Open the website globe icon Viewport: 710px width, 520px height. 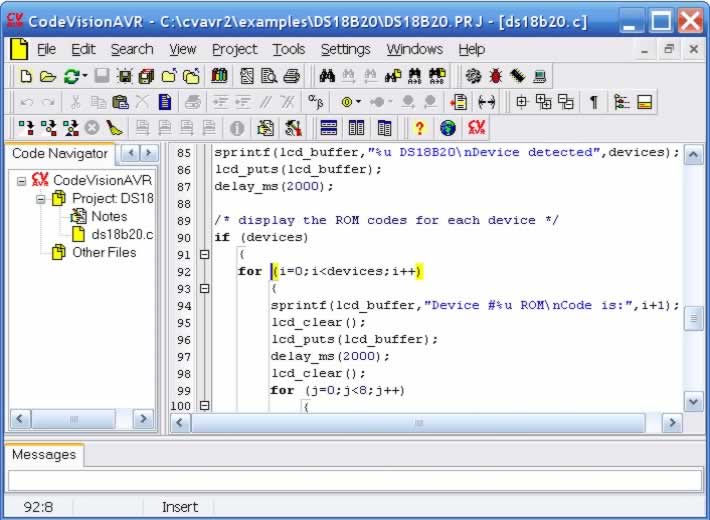pyautogui.click(x=448, y=128)
